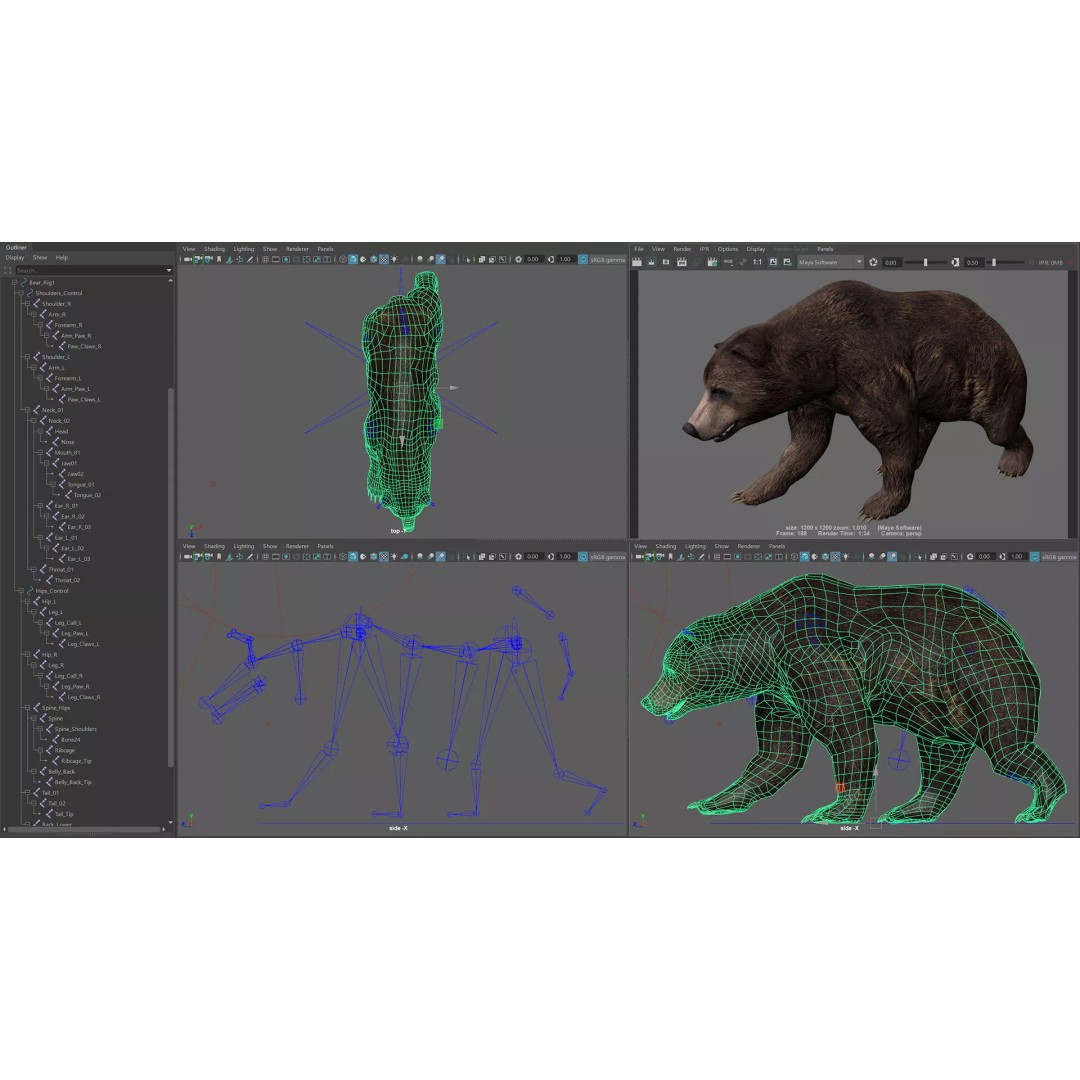Adjust gamma slider in Render View
This screenshot has width=1080, height=1080.
click(994, 262)
